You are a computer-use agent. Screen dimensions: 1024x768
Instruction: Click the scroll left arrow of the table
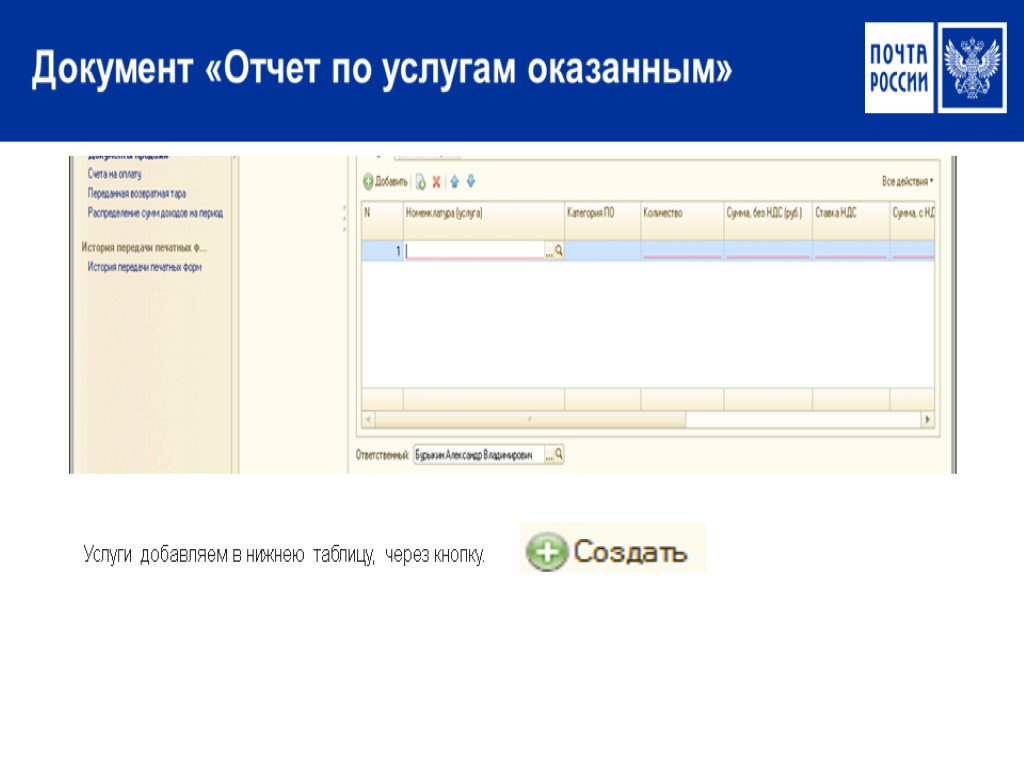368,419
